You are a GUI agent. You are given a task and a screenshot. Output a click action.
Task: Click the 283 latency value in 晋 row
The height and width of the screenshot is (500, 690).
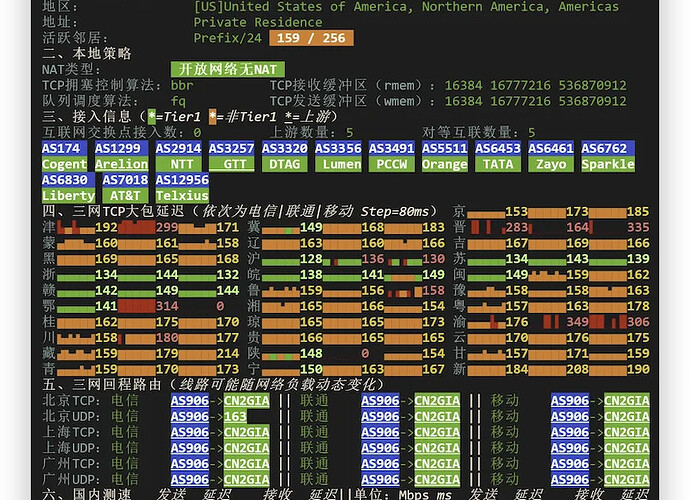coord(517,227)
